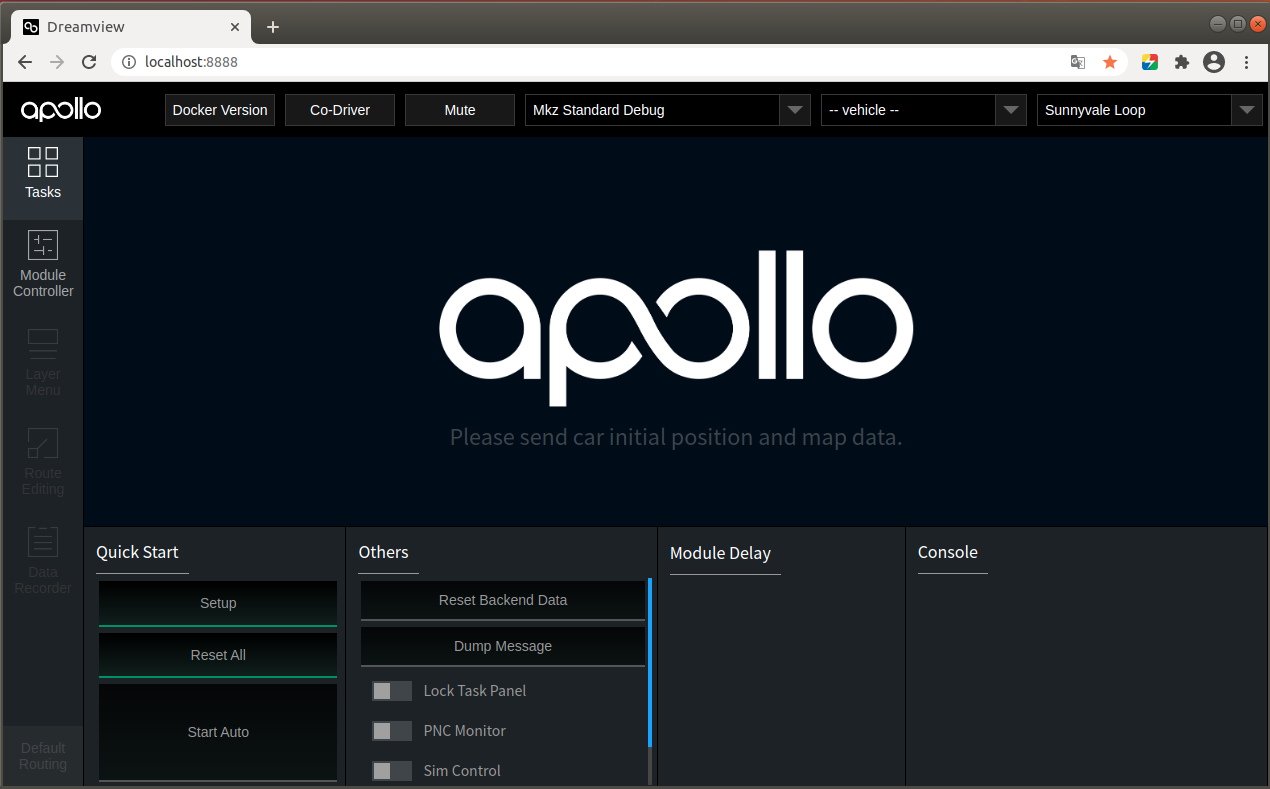This screenshot has height=789, width=1270.
Task: Enable Sim Control mode
Action: 391,770
